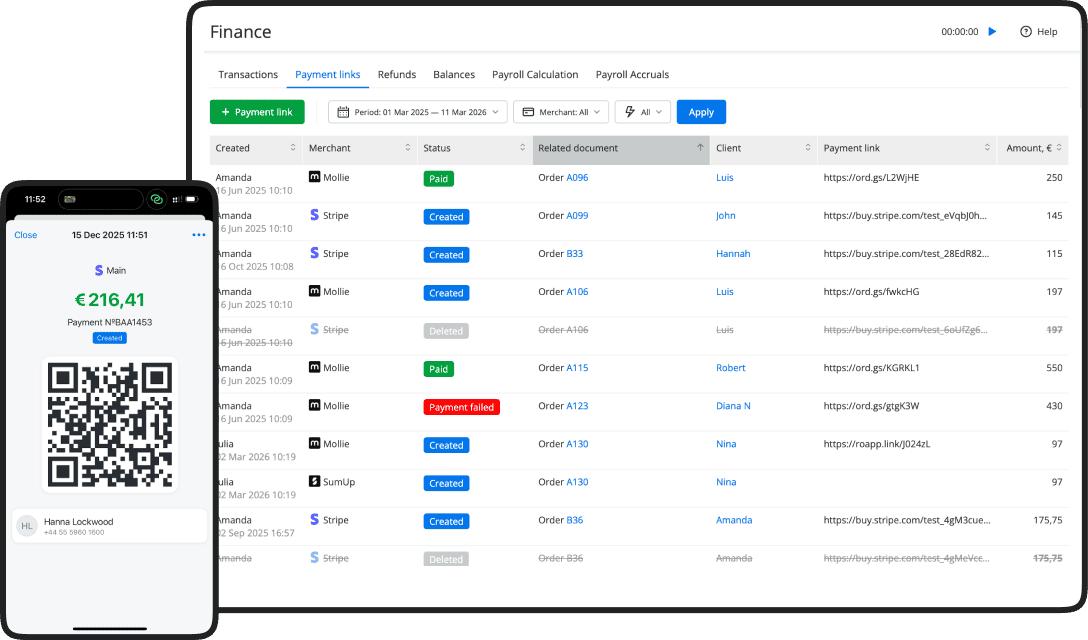
Task: Tap the green link icon in phone status bar
Action: (x=157, y=199)
